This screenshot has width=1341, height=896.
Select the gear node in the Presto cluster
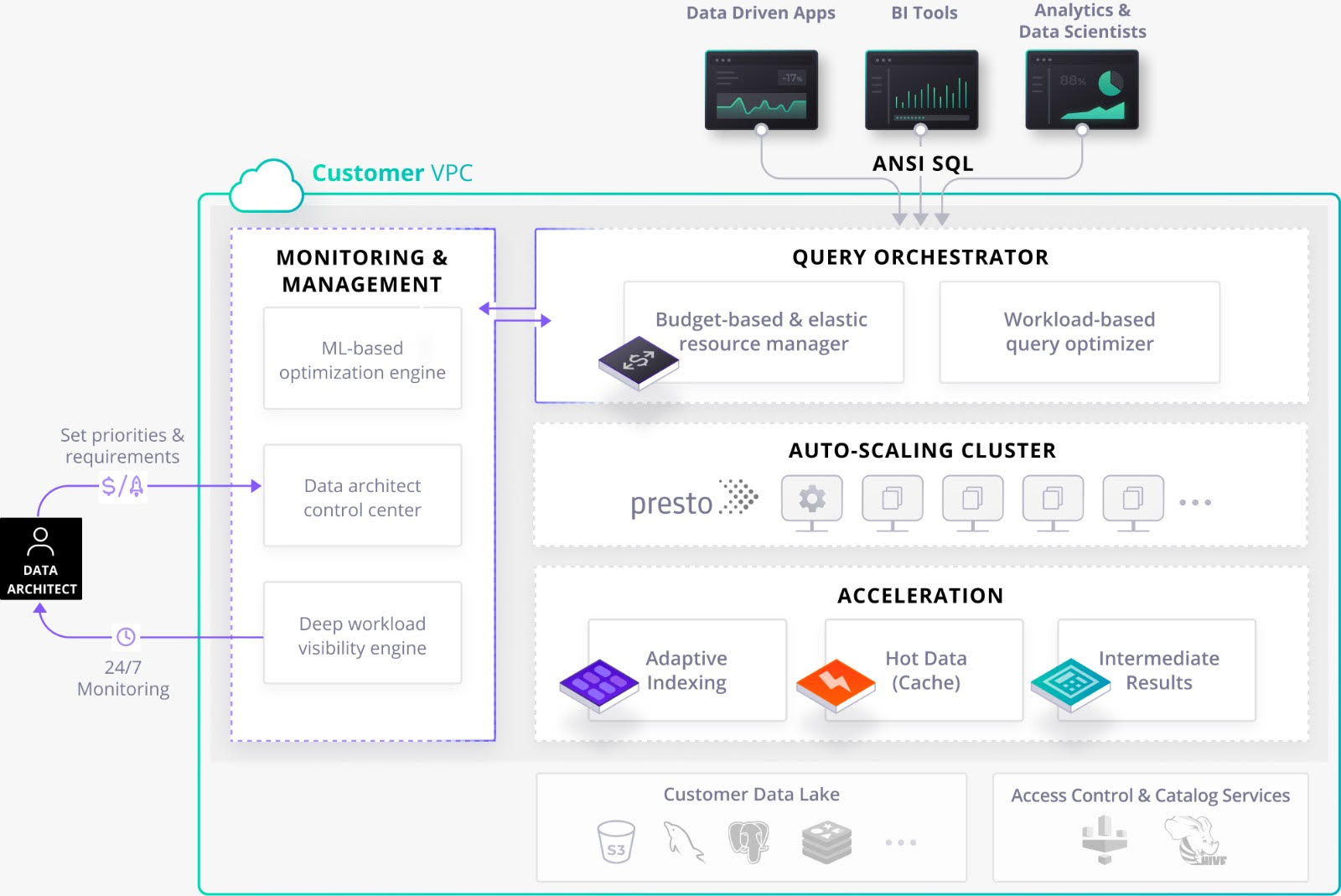click(810, 496)
